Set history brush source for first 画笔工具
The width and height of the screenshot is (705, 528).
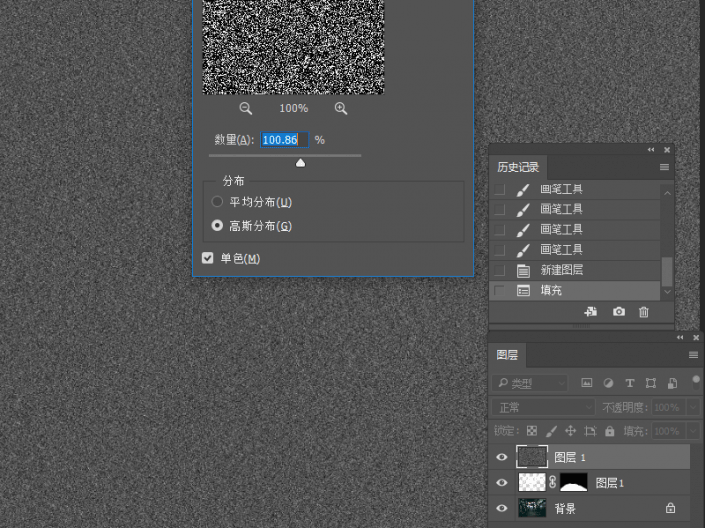click(500, 189)
